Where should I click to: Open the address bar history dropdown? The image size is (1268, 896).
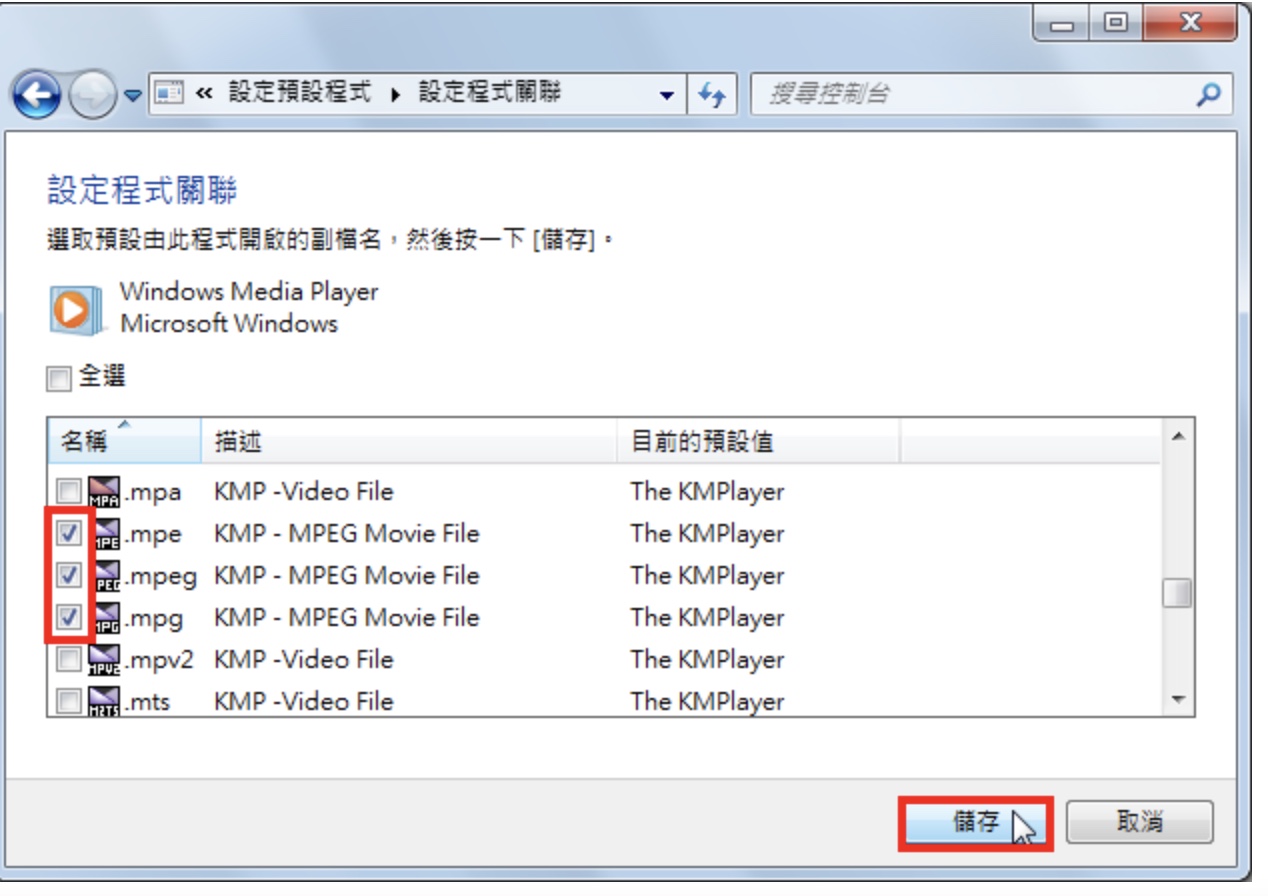667,96
